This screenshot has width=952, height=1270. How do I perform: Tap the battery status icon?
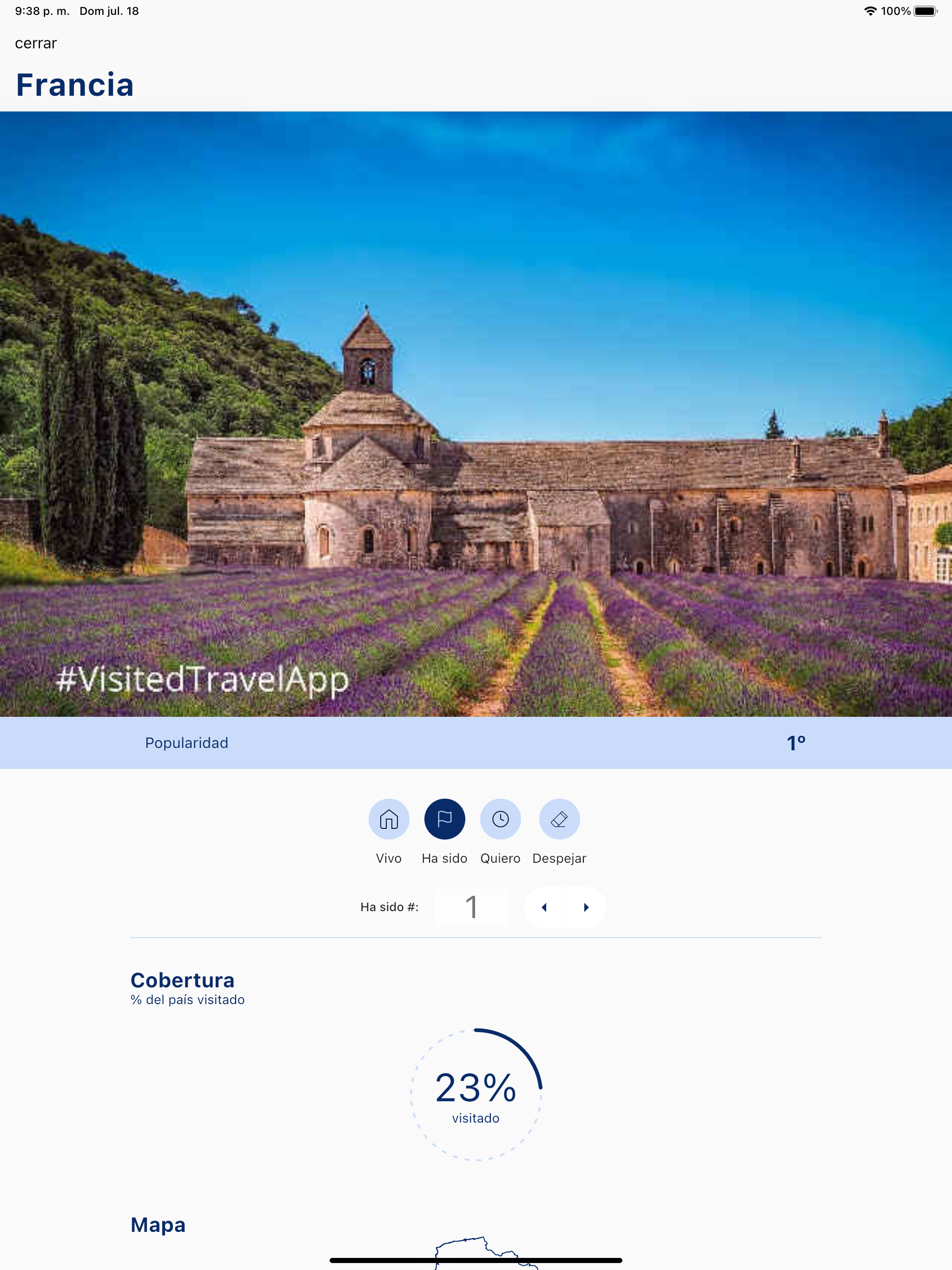click(x=925, y=11)
